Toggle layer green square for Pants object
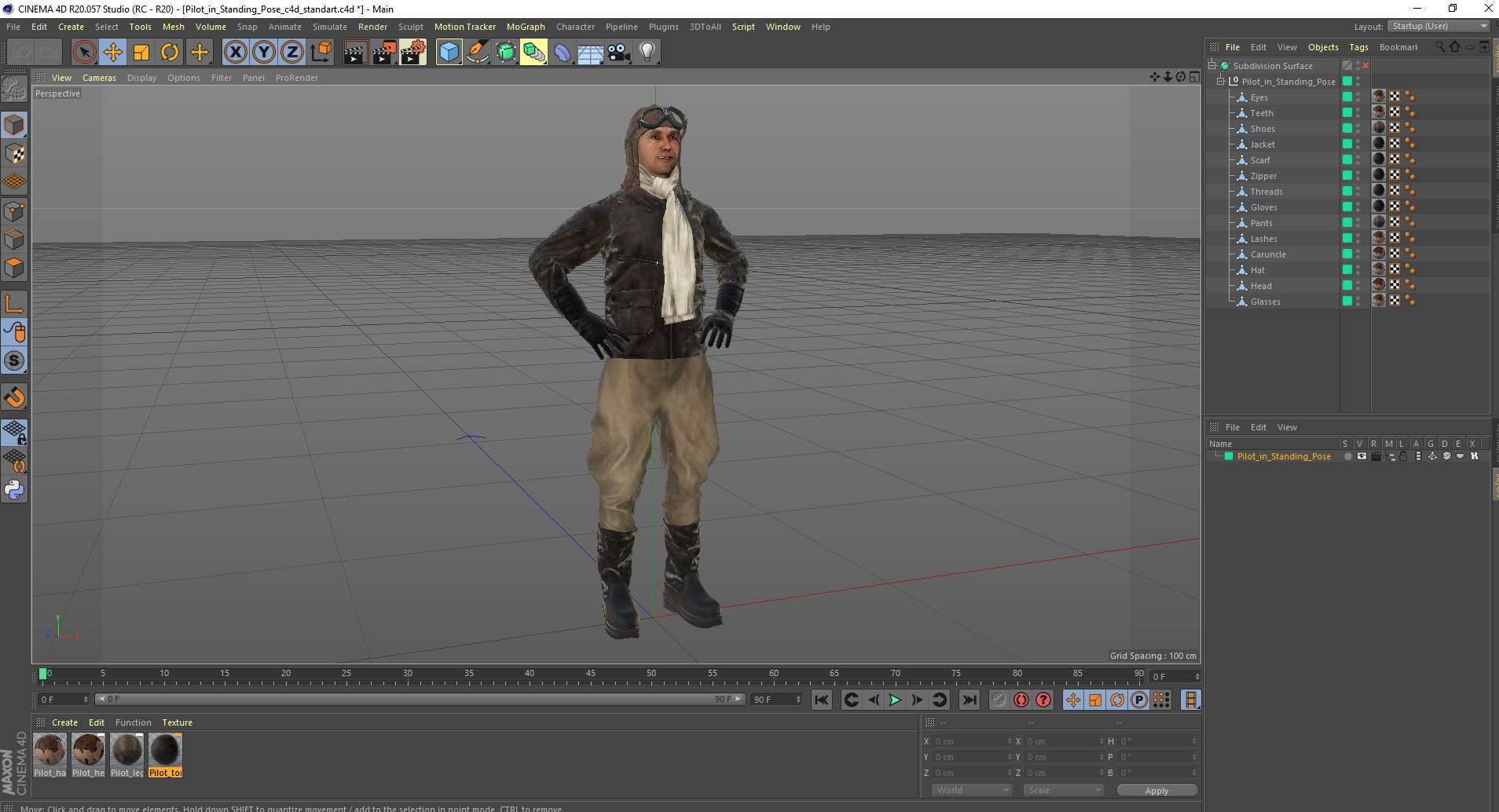The height and width of the screenshot is (812, 1499). (x=1347, y=223)
